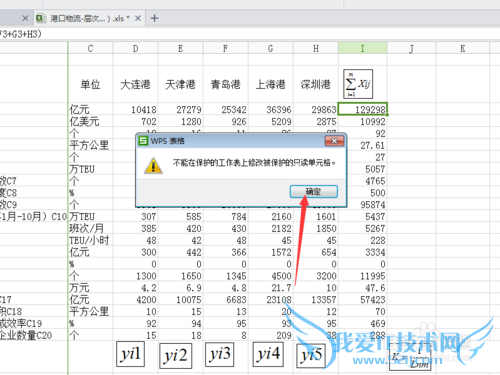Select cell containing 21.7
This screenshot has height=375, width=500.
[x=270, y=288]
